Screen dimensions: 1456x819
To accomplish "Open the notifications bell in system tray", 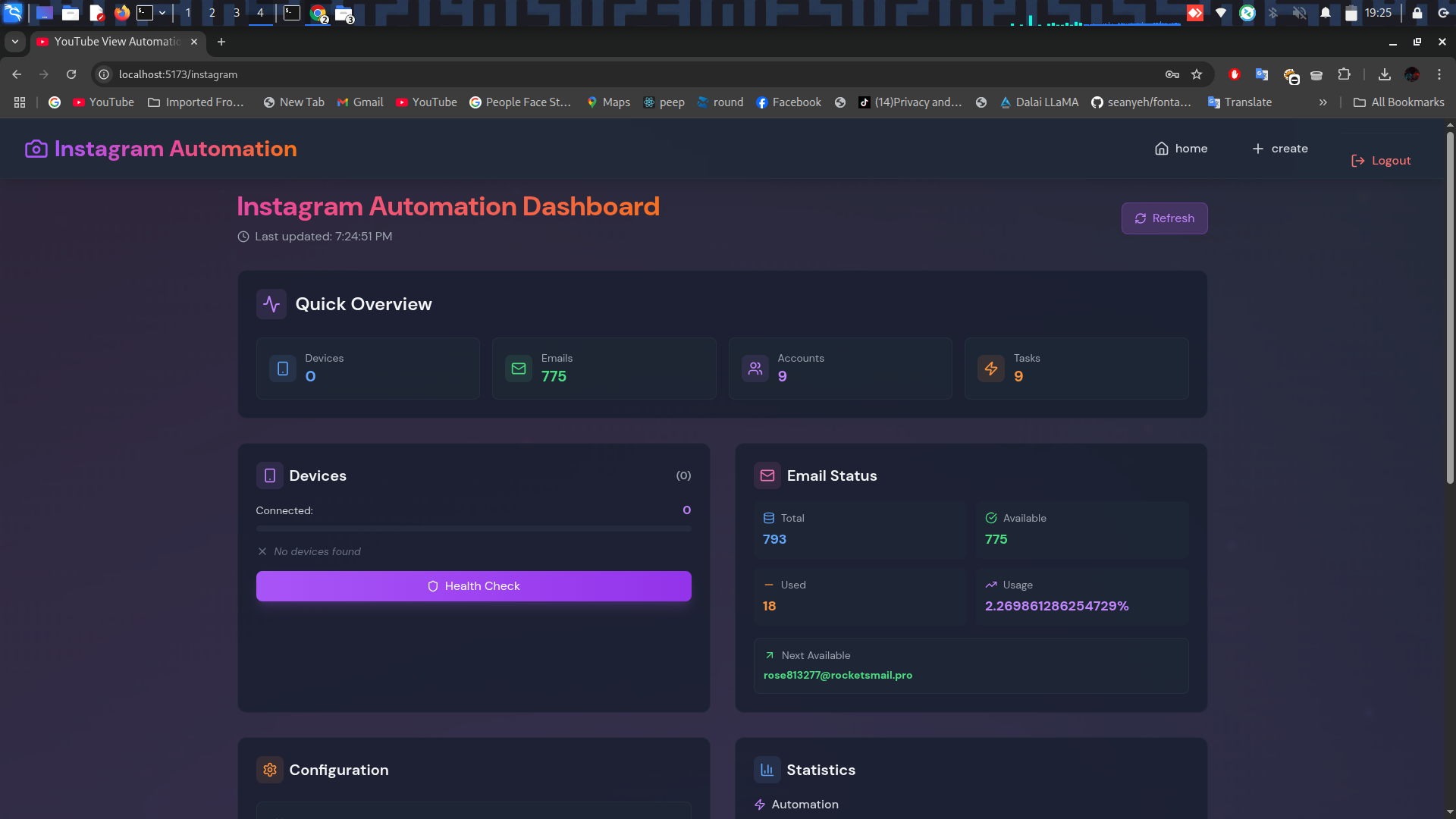I will [1326, 13].
